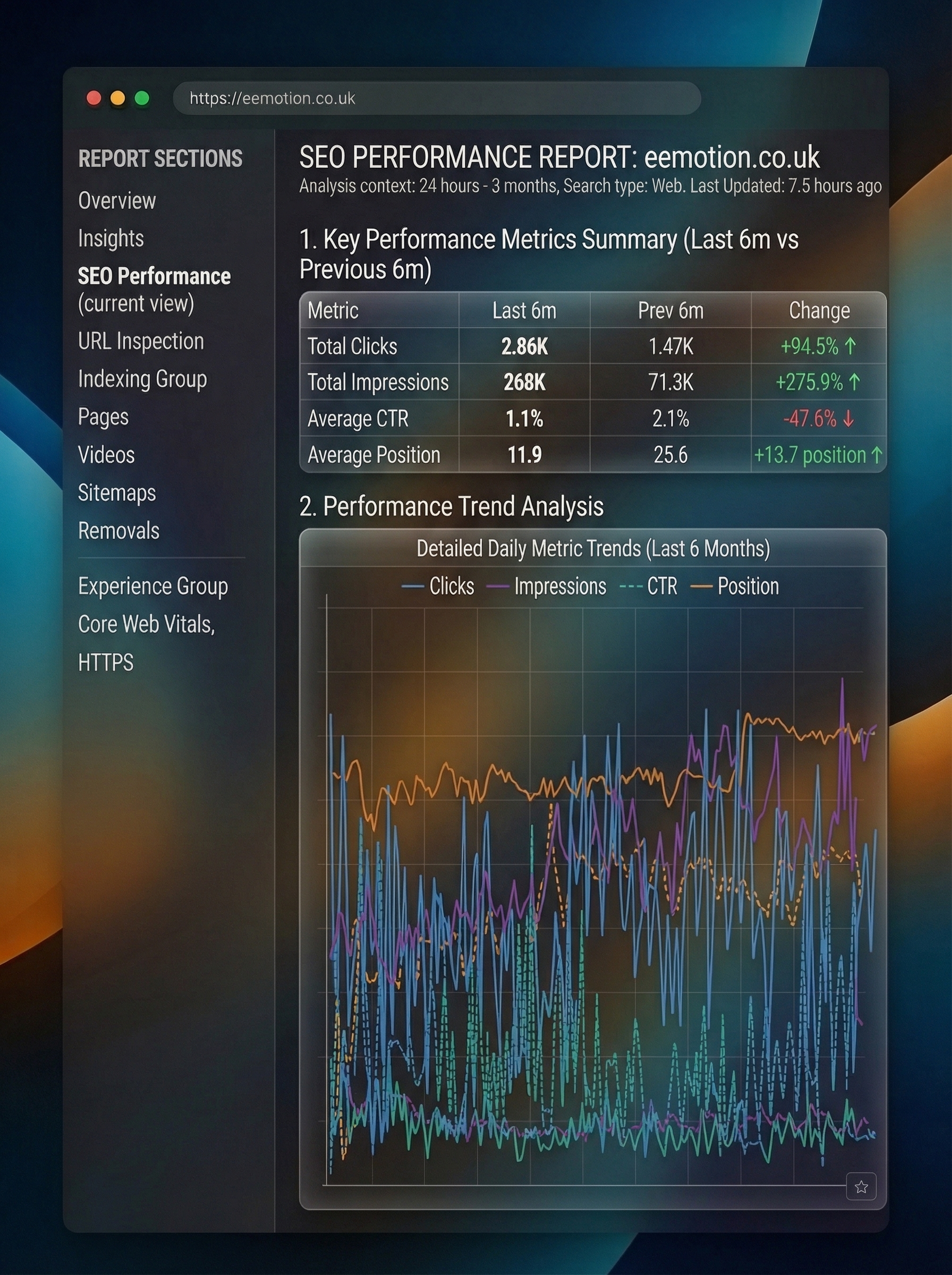The width and height of the screenshot is (952, 1275).
Task: Open the Core Web Vitals report
Action: pyautogui.click(x=147, y=624)
